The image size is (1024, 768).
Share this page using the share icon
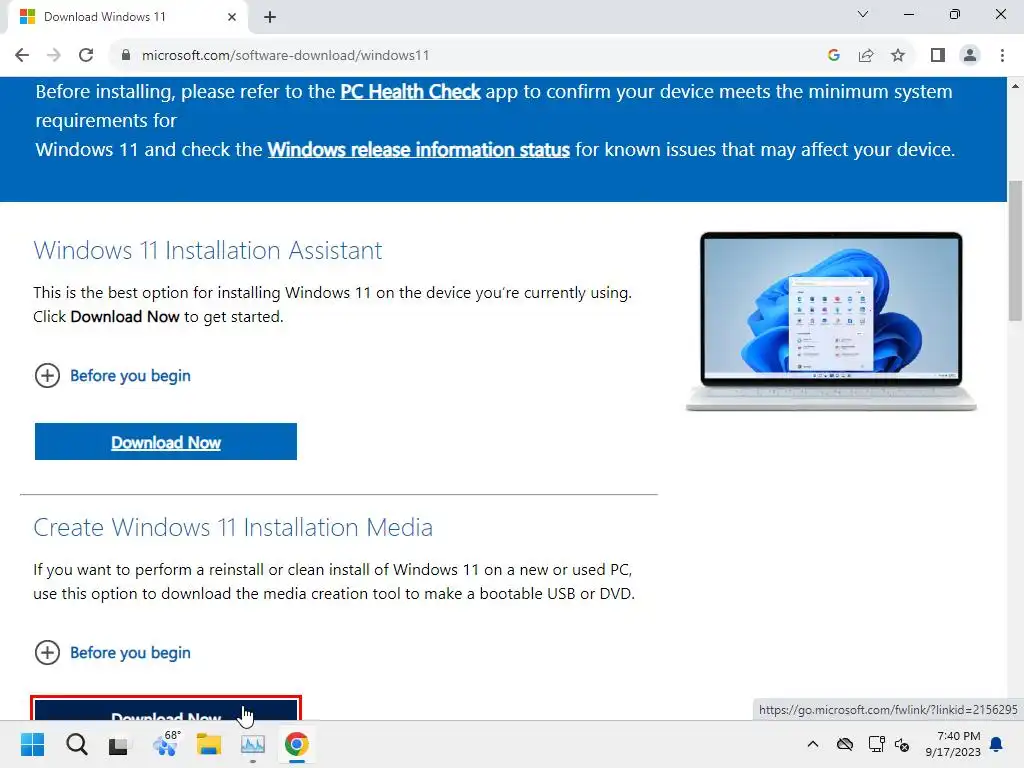pos(866,56)
